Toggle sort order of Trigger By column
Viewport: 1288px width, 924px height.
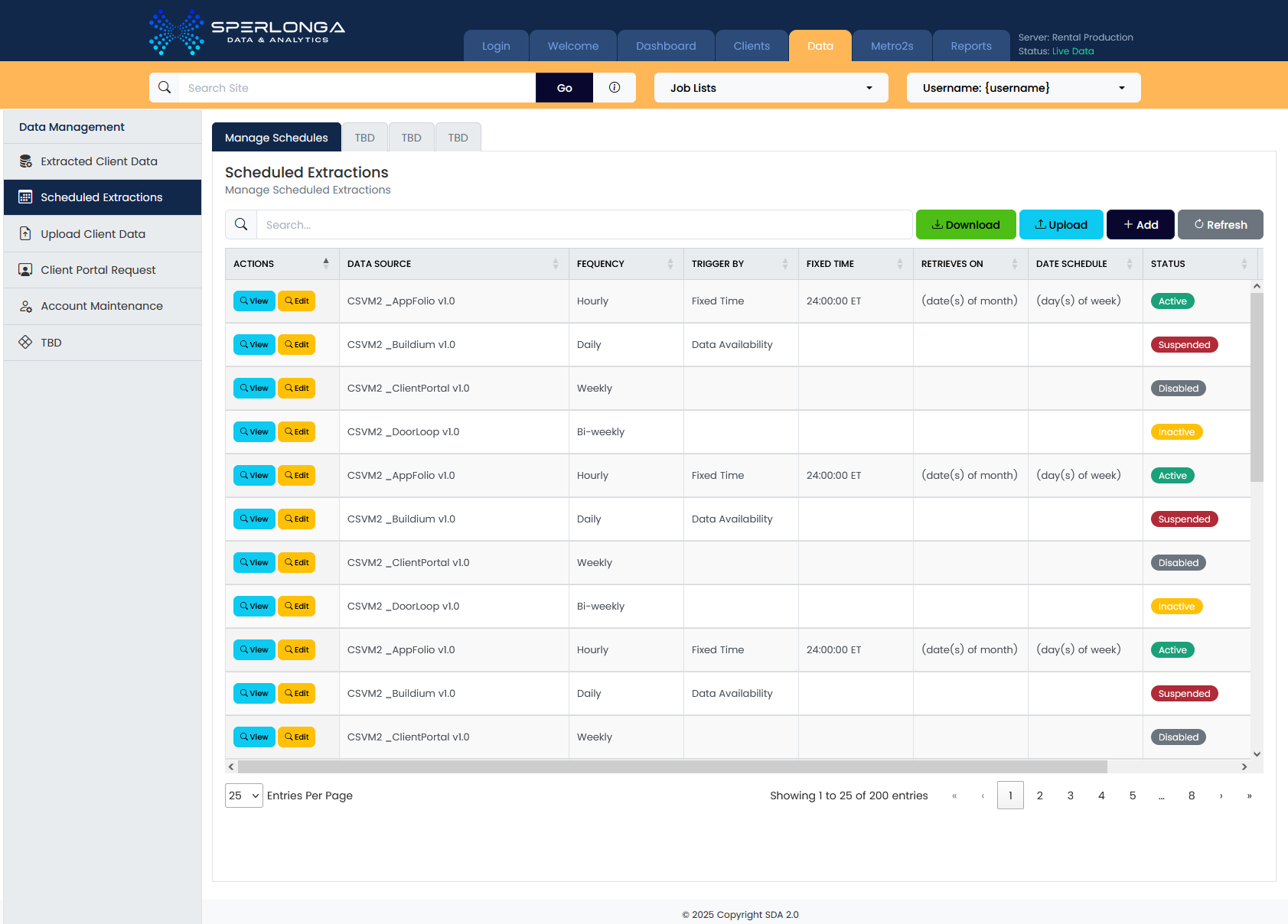pos(784,264)
